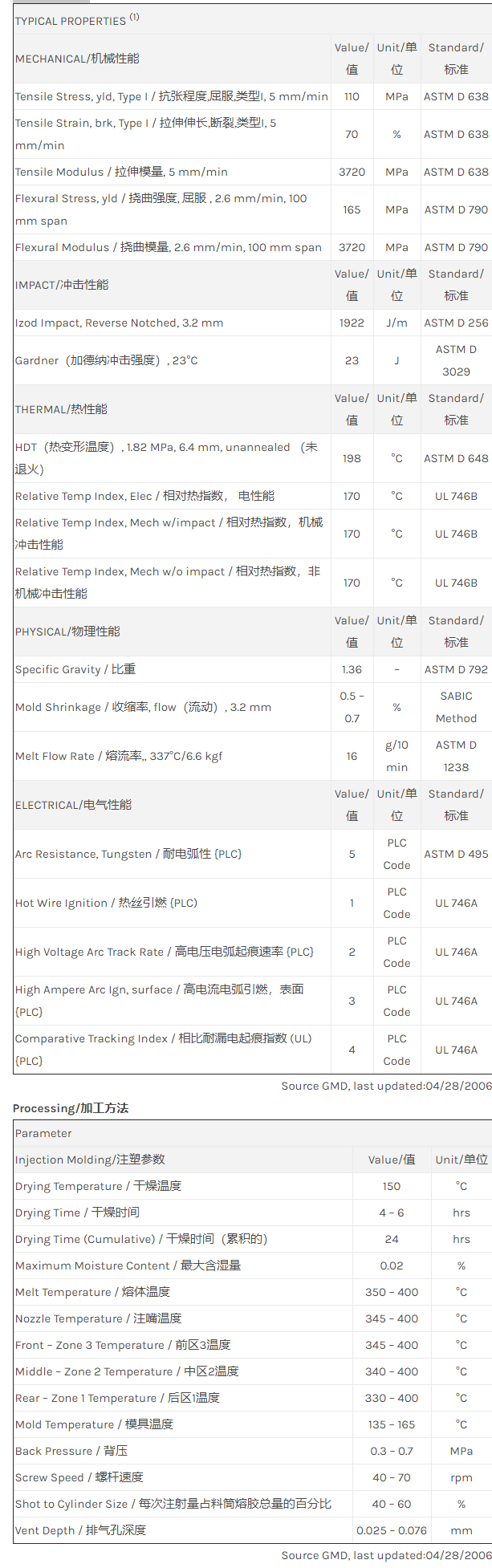The width and height of the screenshot is (492, 1568).
Task: Click the Tensile Modulus row label
Action: click(121, 172)
